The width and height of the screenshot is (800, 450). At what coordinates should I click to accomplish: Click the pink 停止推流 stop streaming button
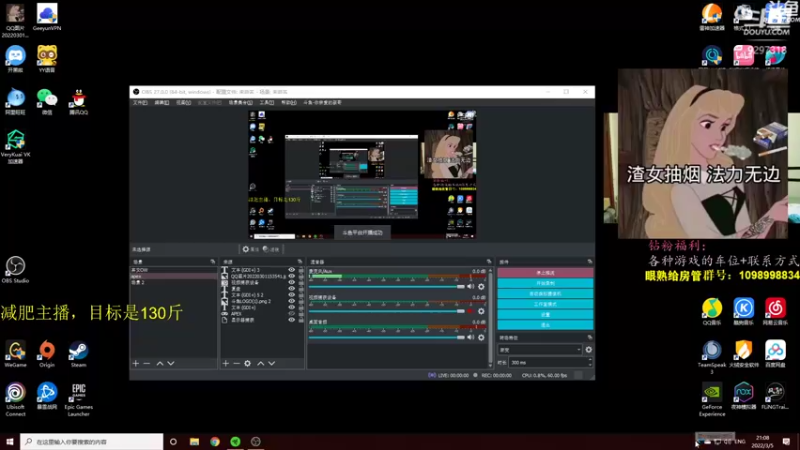click(545, 273)
